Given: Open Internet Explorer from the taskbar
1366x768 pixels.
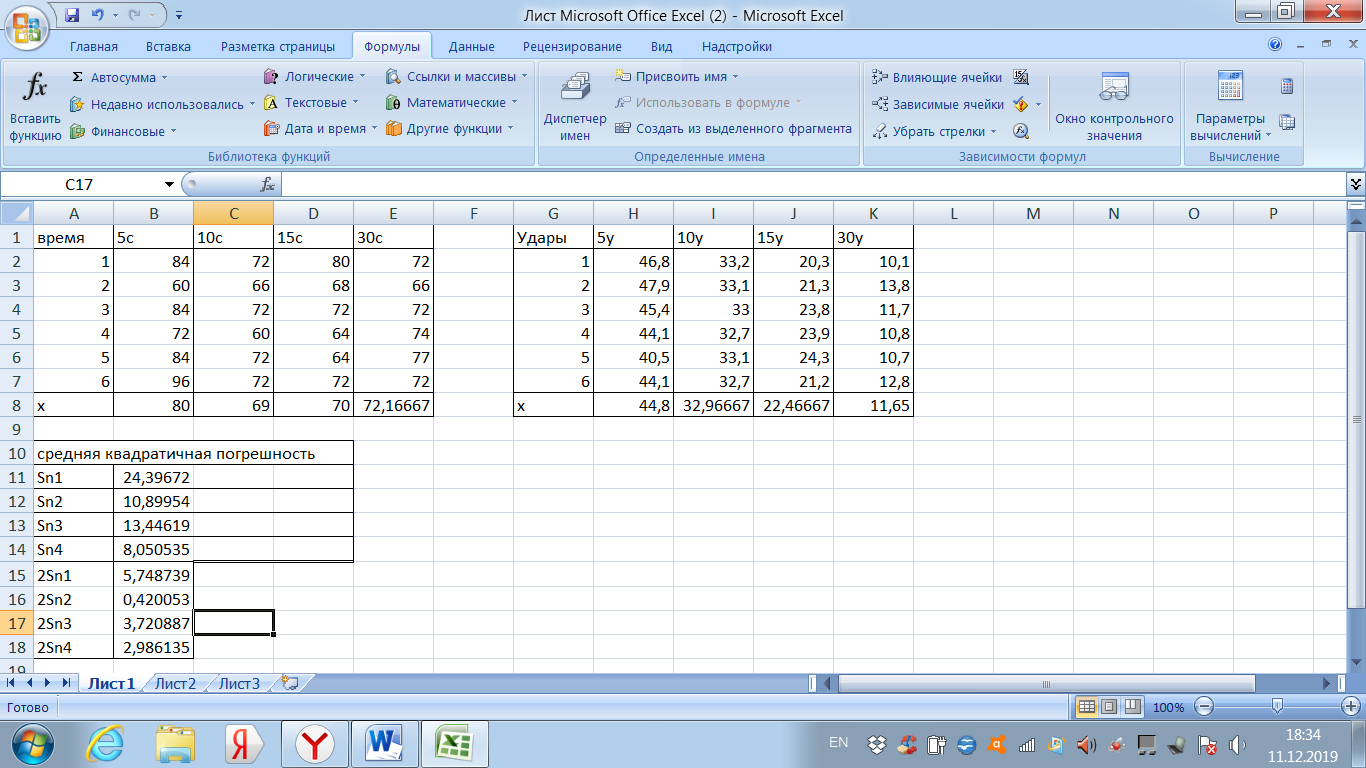Looking at the screenshot, I should pyautogui.click(x=106, y=744).
